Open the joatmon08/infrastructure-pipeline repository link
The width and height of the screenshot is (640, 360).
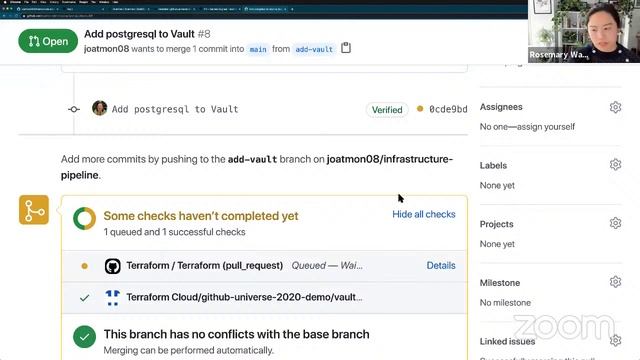[x=257, y=167]
